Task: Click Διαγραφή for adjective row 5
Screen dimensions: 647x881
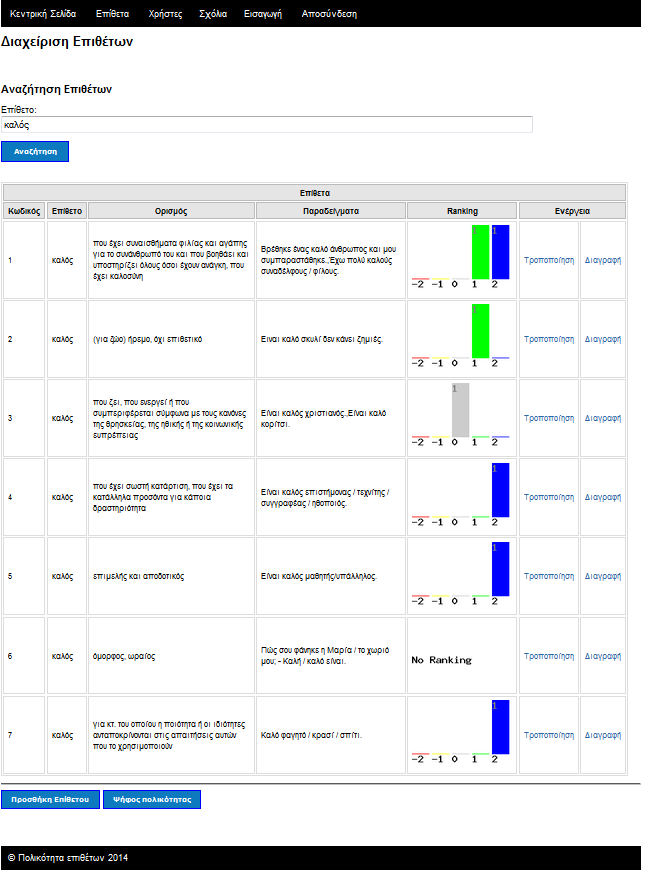Action: click(x=603, y=576)
